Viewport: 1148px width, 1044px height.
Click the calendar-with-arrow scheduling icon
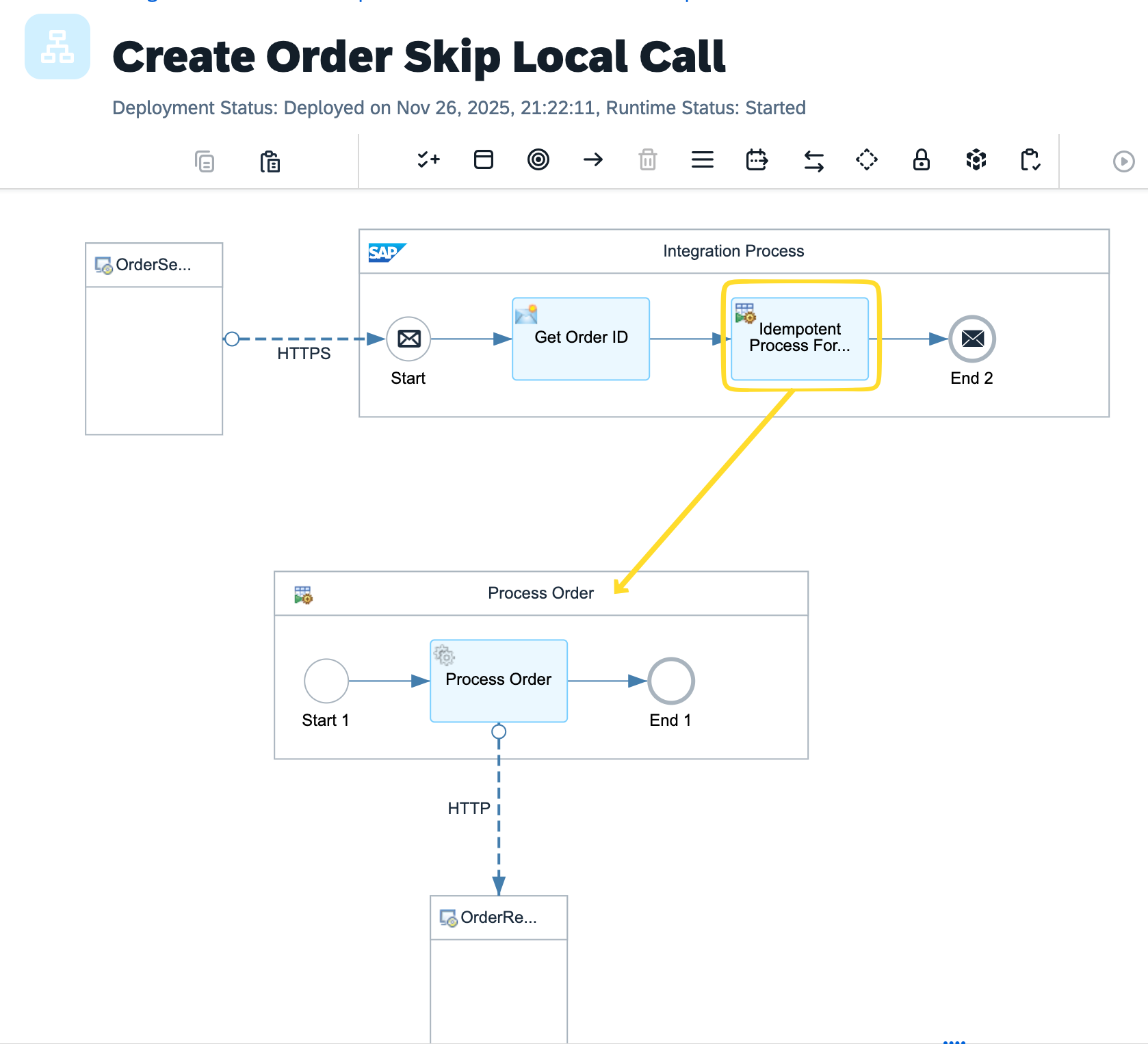[757, 160]
